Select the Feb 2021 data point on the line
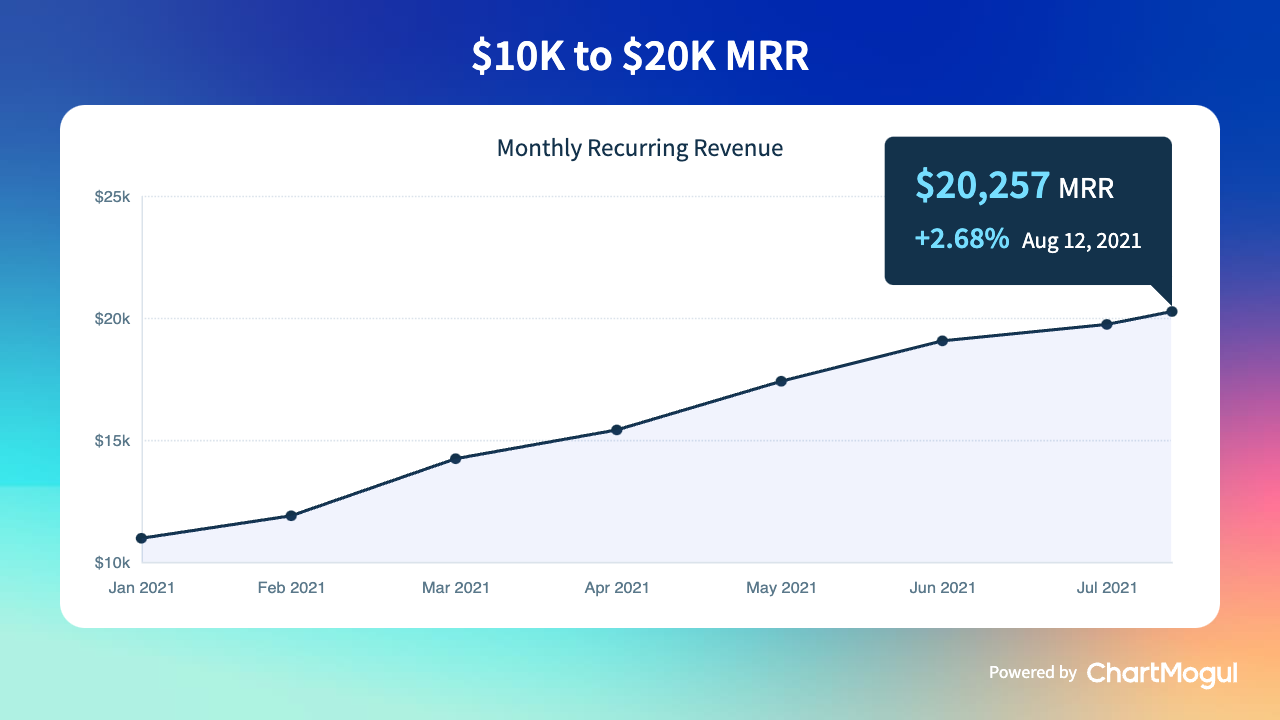The width and height of the screenshot is (1280, 720). 291,516
